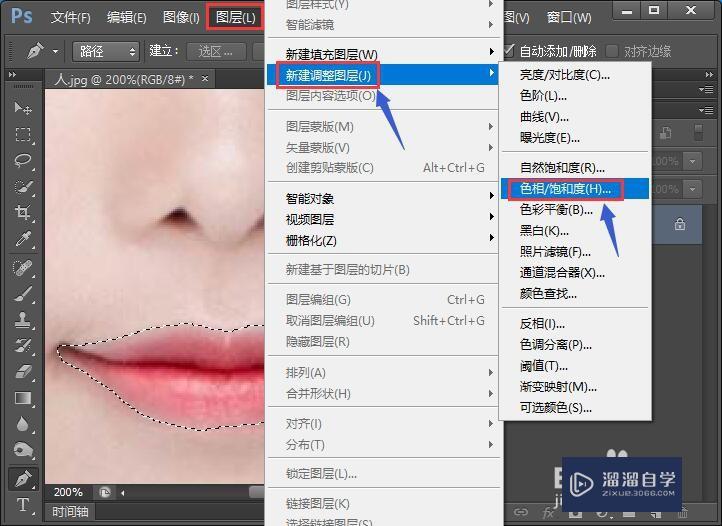Open the 文件(F) menu

coord(70,18)
